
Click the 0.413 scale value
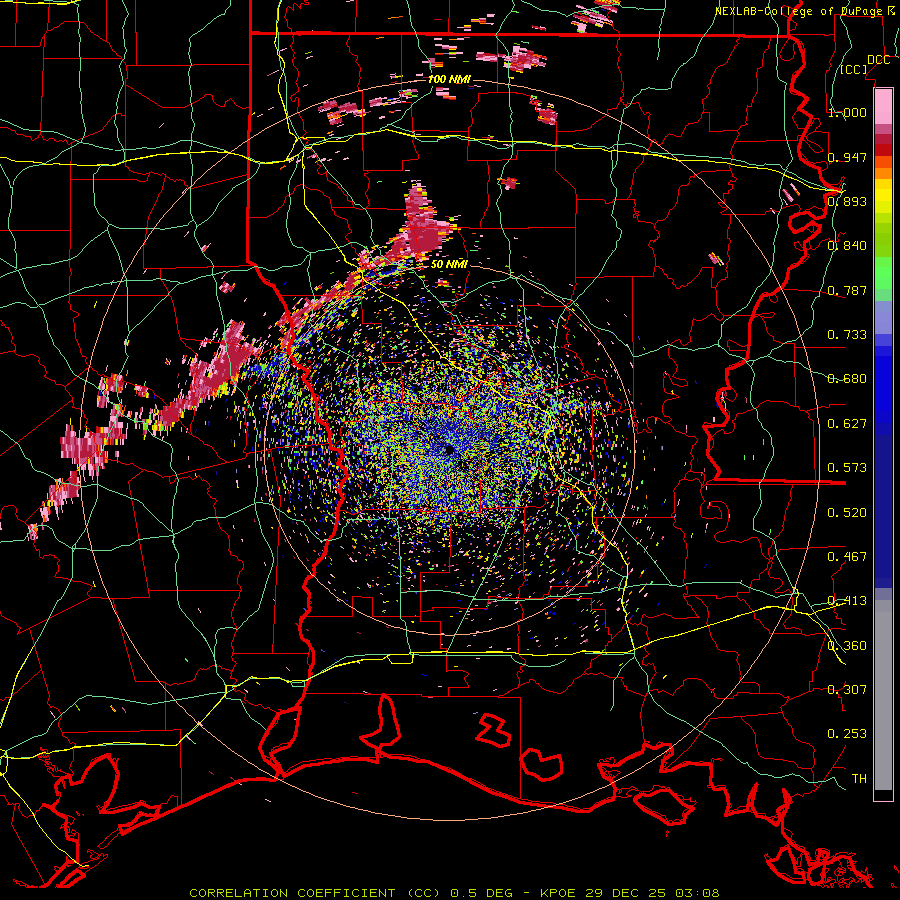coord(847,601)
